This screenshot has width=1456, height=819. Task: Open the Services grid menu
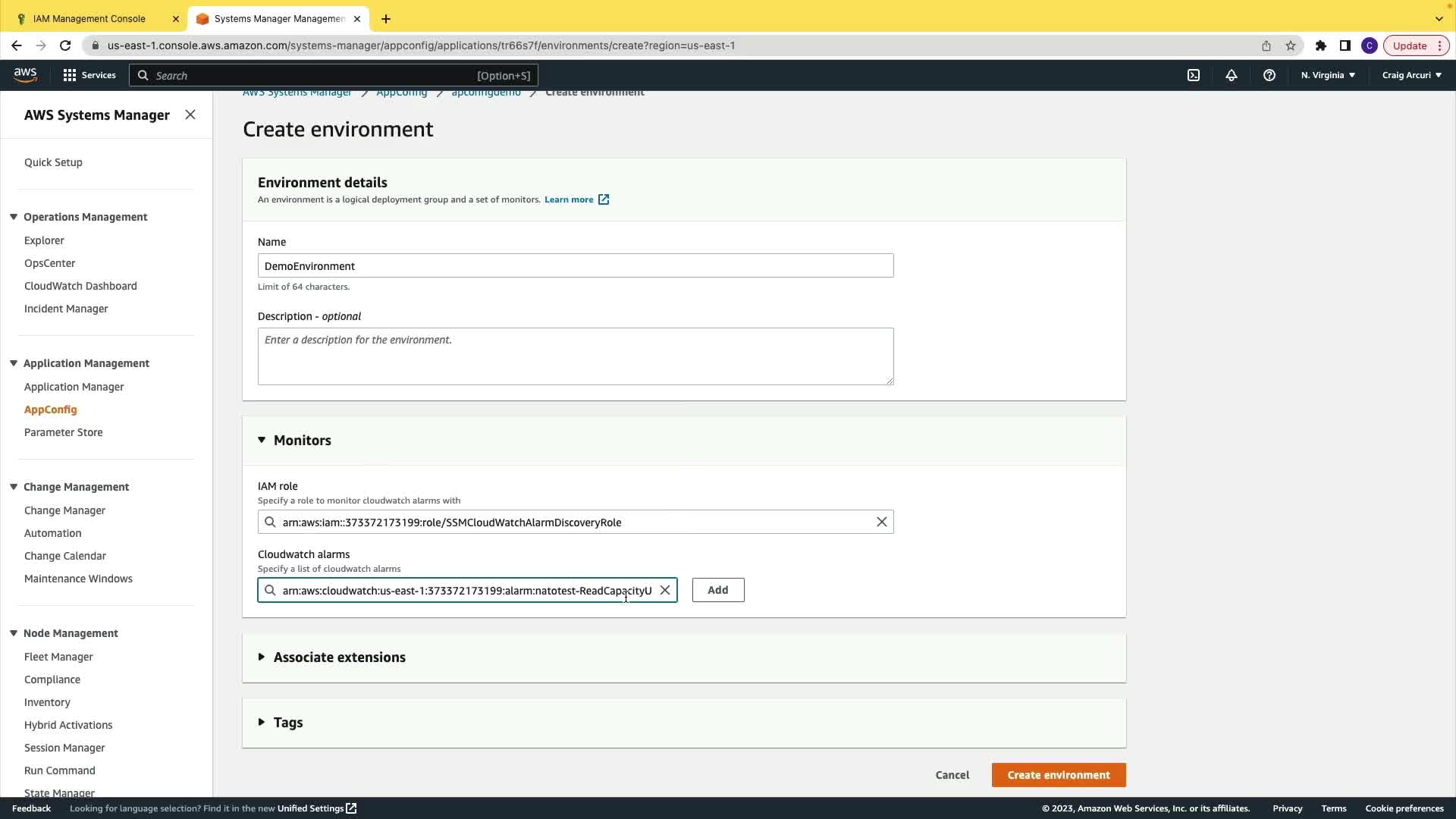pyautogui.click(x=89, y=75)
